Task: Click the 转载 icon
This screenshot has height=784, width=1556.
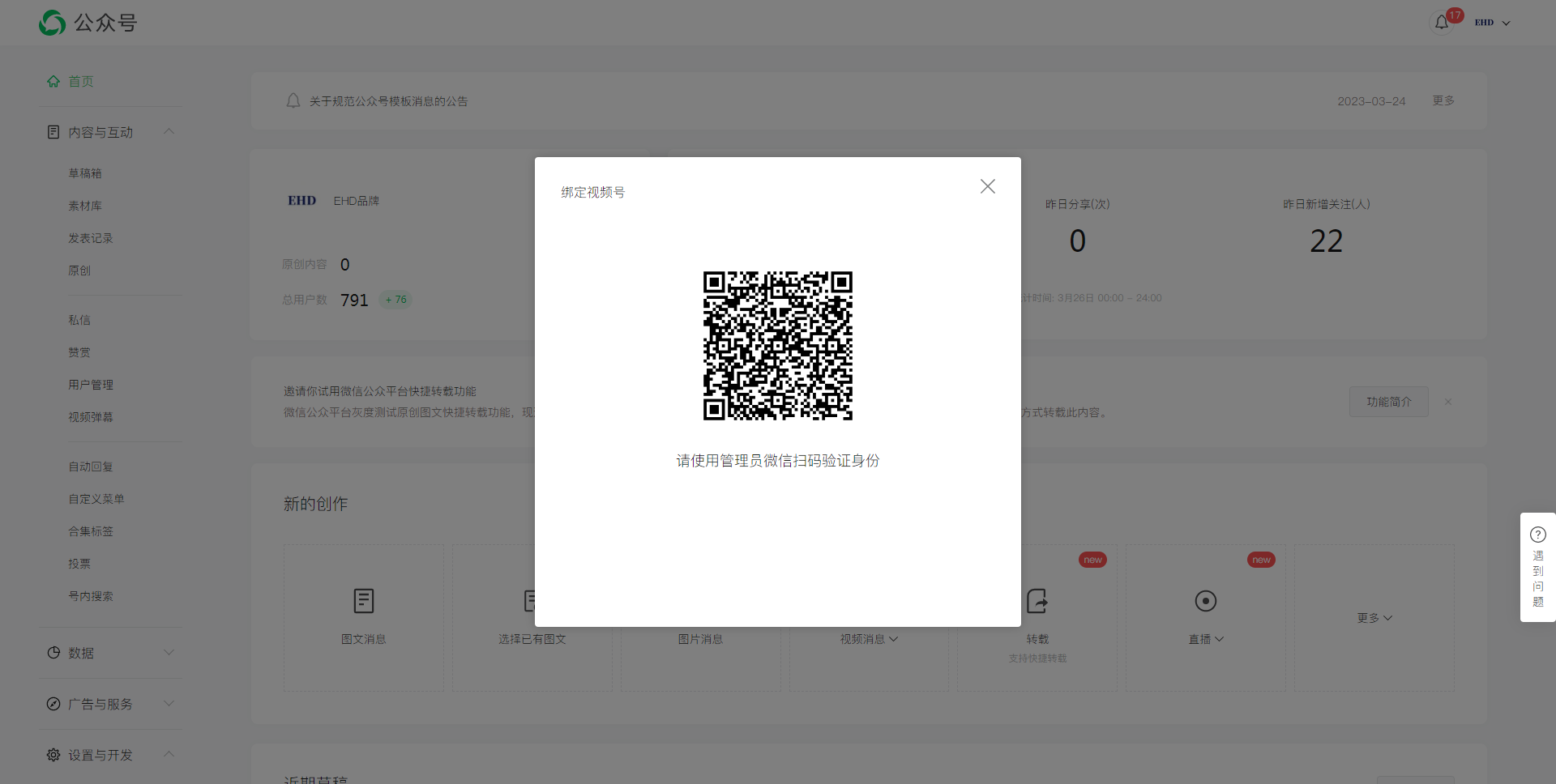Action: (x=1037, y=601)
